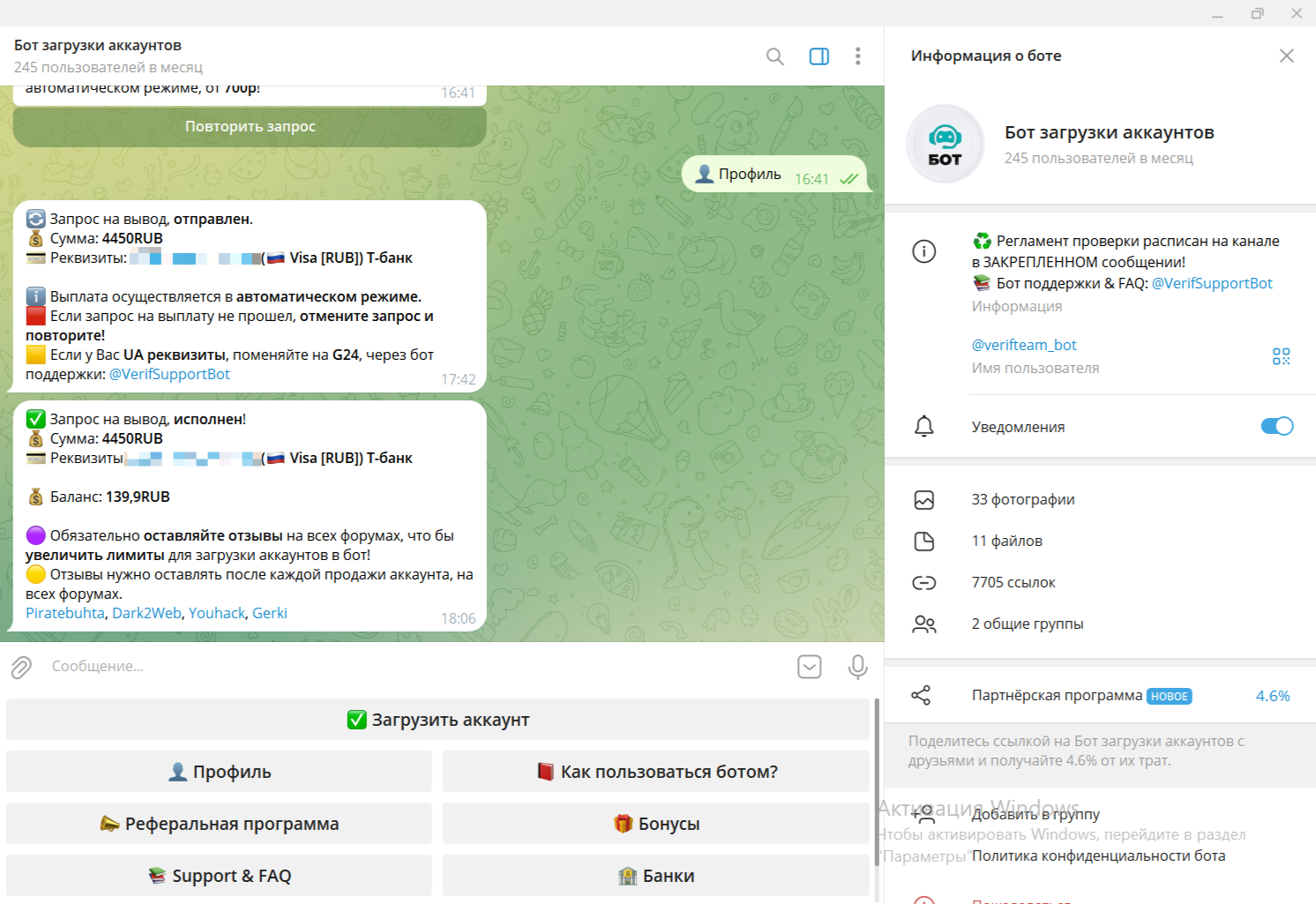Click the search icon in chat header
1316x904 pixels.
pos(774,56)
